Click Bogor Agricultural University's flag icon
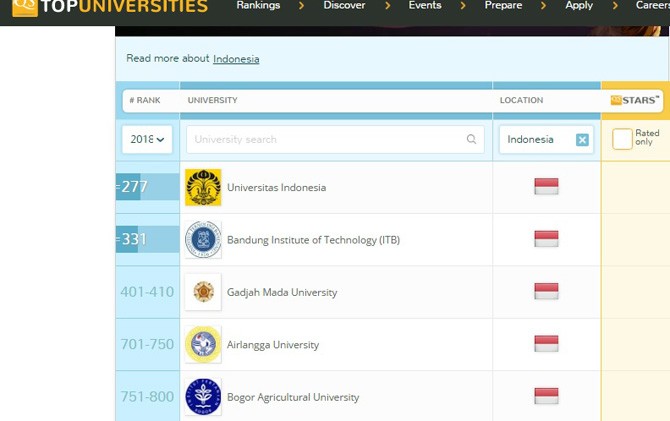This screenshot has width=670, height=421. click(x=546, y=396)
